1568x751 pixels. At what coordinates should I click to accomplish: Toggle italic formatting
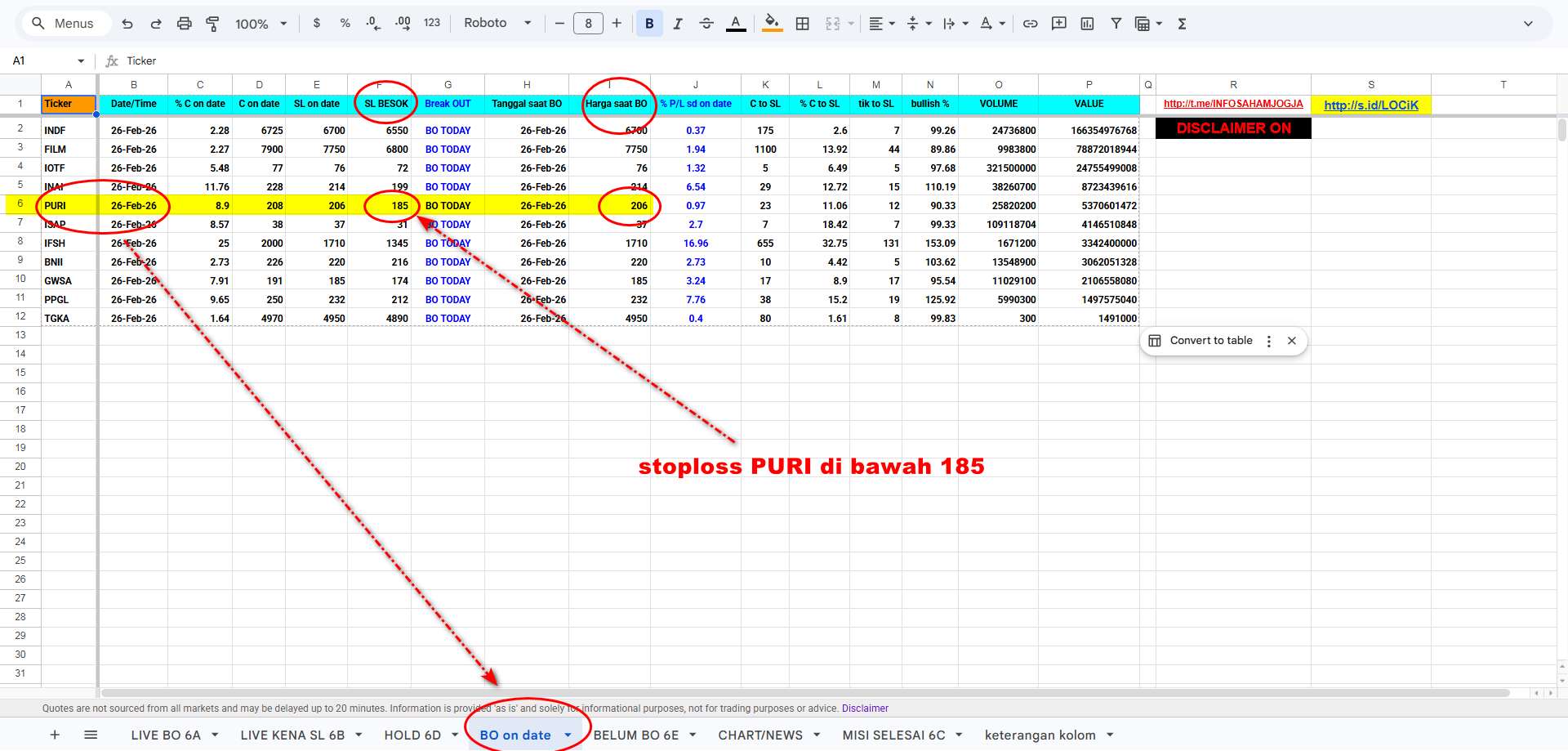pyautogui.click(x=677, y=24)
